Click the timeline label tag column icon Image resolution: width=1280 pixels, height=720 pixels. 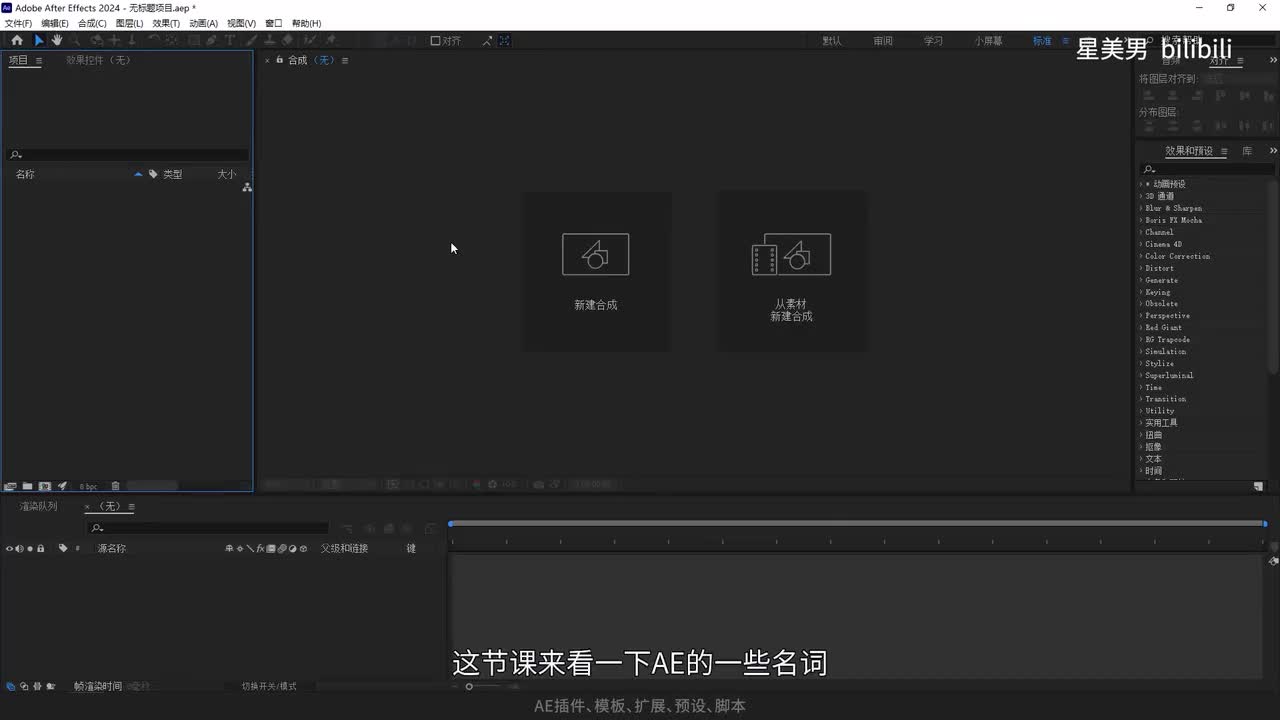(63, 548)
